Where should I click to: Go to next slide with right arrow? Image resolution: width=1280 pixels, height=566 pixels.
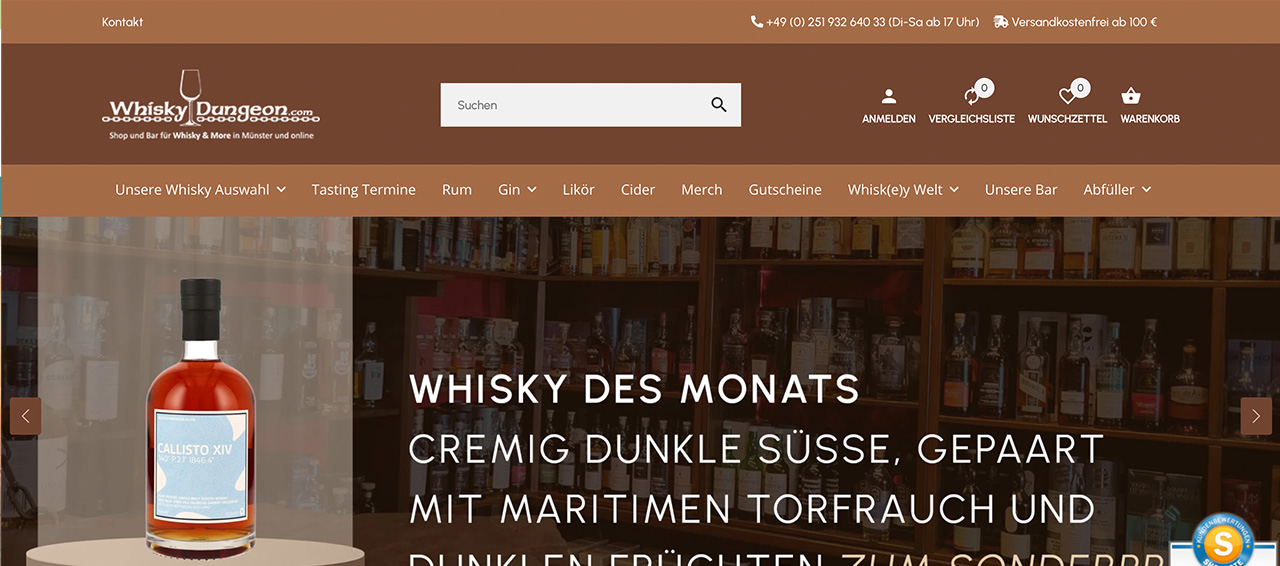[1256, 416]
